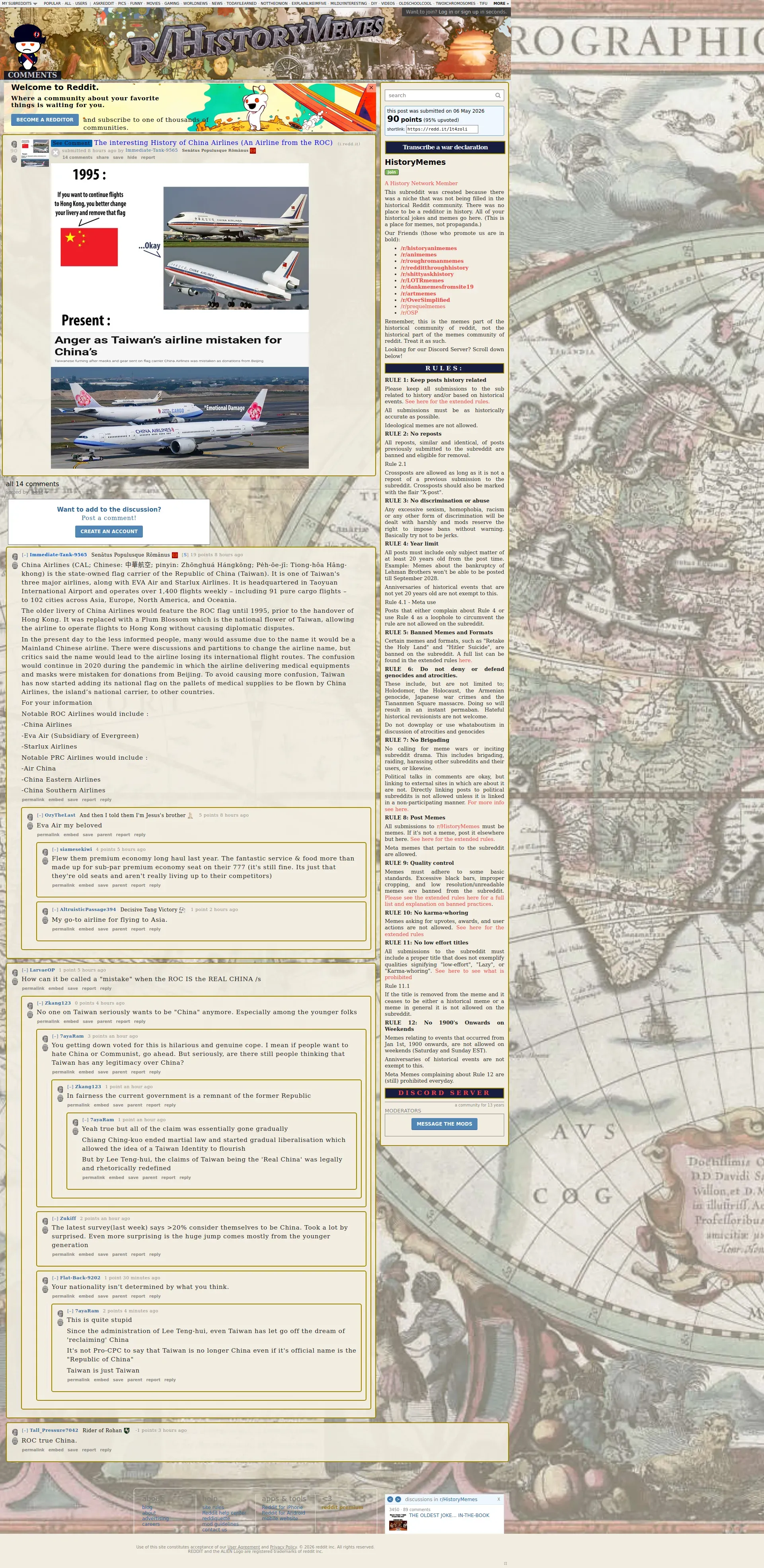
Task: Click the Become a Redditor button
Action: [x=45, y=120]
